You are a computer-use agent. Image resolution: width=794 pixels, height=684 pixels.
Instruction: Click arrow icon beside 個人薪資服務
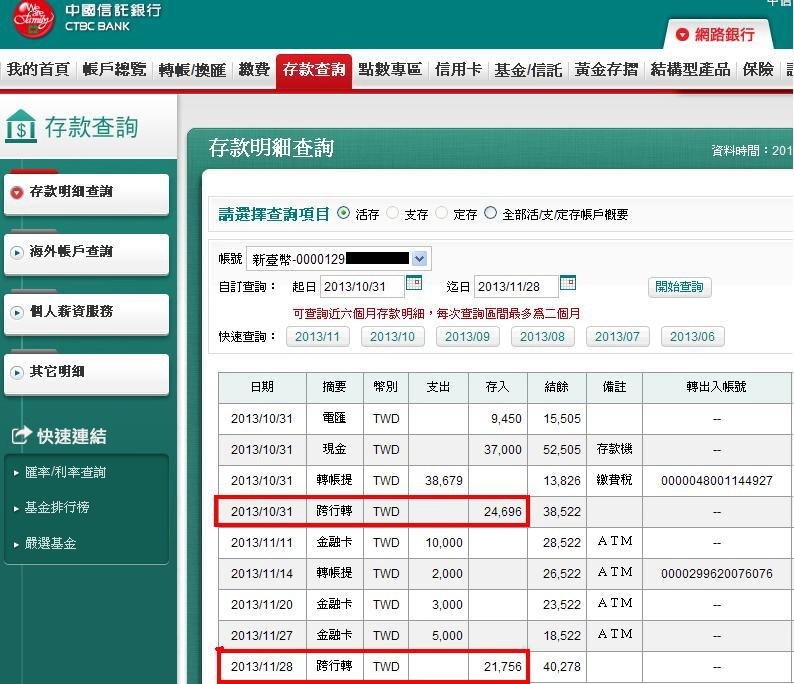tap(16, 312)
